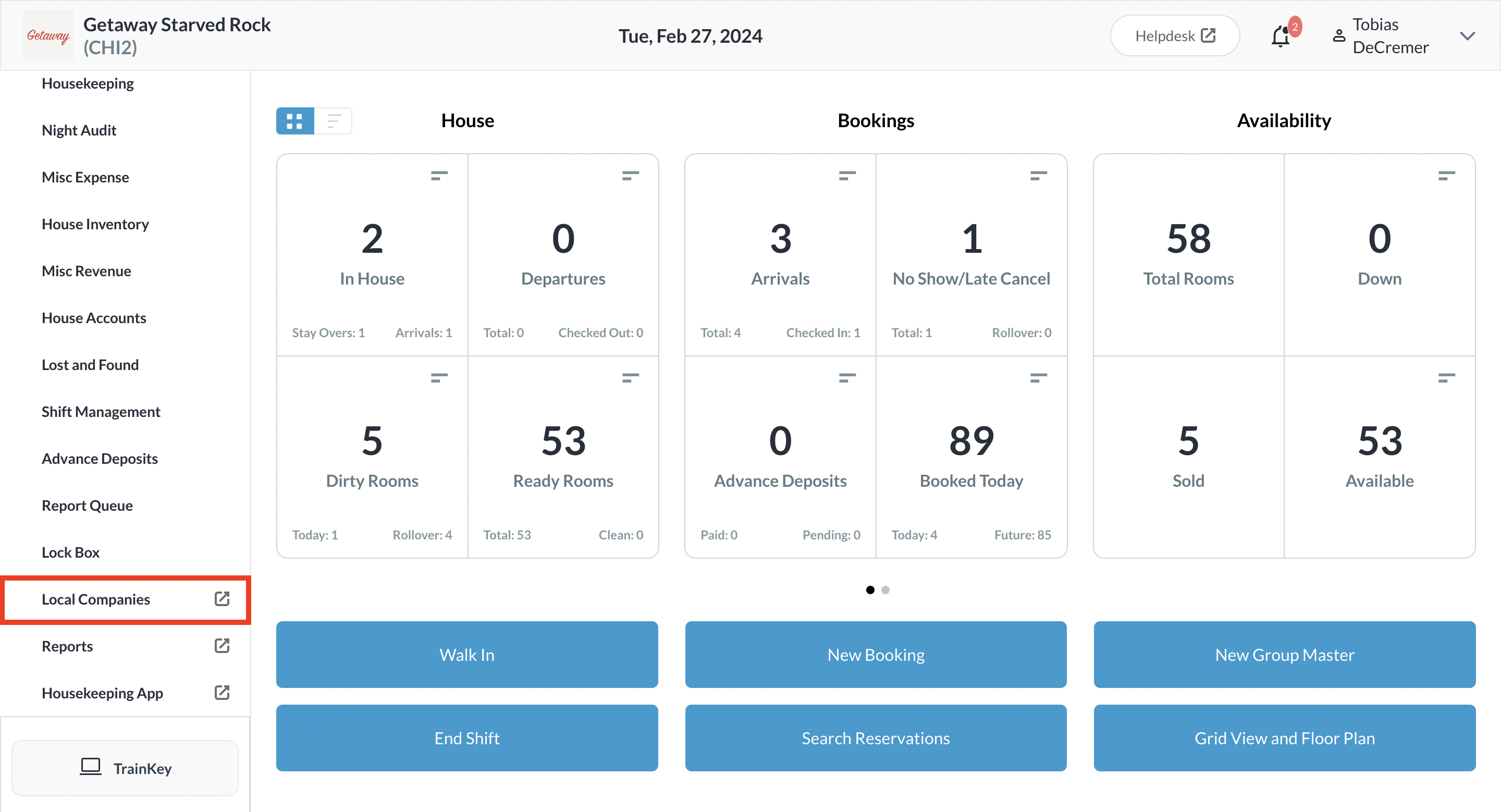Click the TrainKey button
The image size is (1501, 812).
click(x=125, y=768)
